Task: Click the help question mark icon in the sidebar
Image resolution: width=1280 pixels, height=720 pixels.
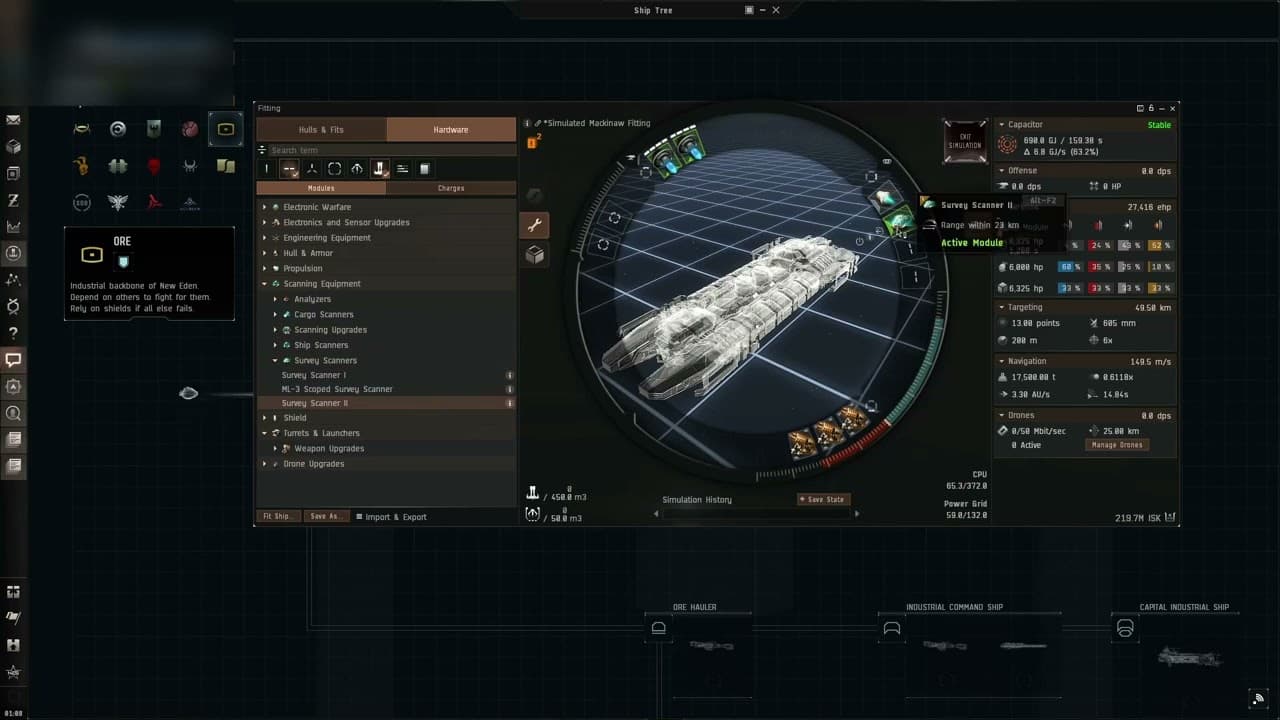Action: pyautogui.click(x=13, y=333)
